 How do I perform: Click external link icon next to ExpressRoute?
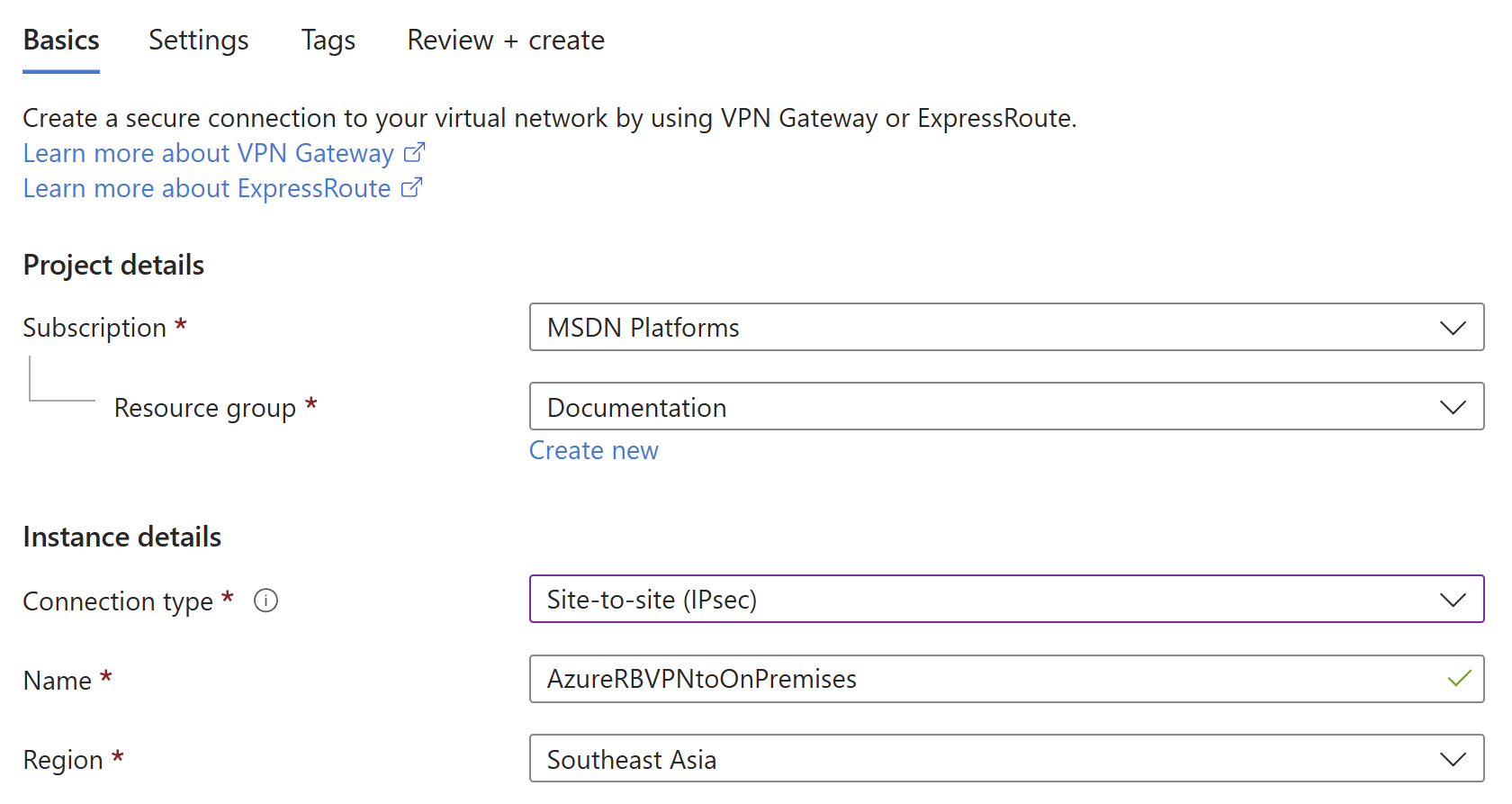411,188
